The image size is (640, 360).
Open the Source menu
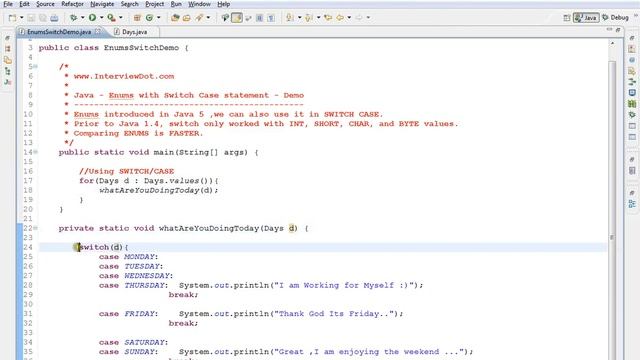pos(45,4)
